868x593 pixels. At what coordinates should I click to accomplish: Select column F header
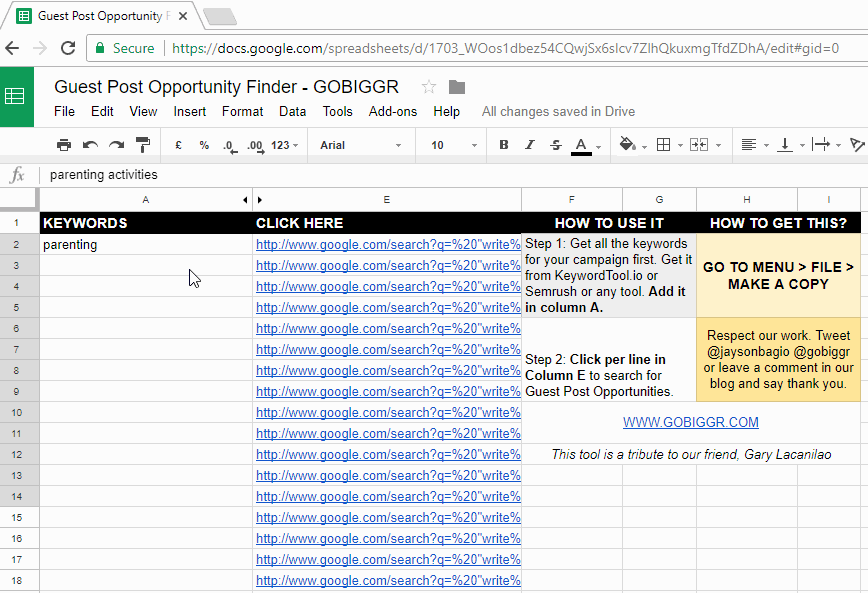572,200
